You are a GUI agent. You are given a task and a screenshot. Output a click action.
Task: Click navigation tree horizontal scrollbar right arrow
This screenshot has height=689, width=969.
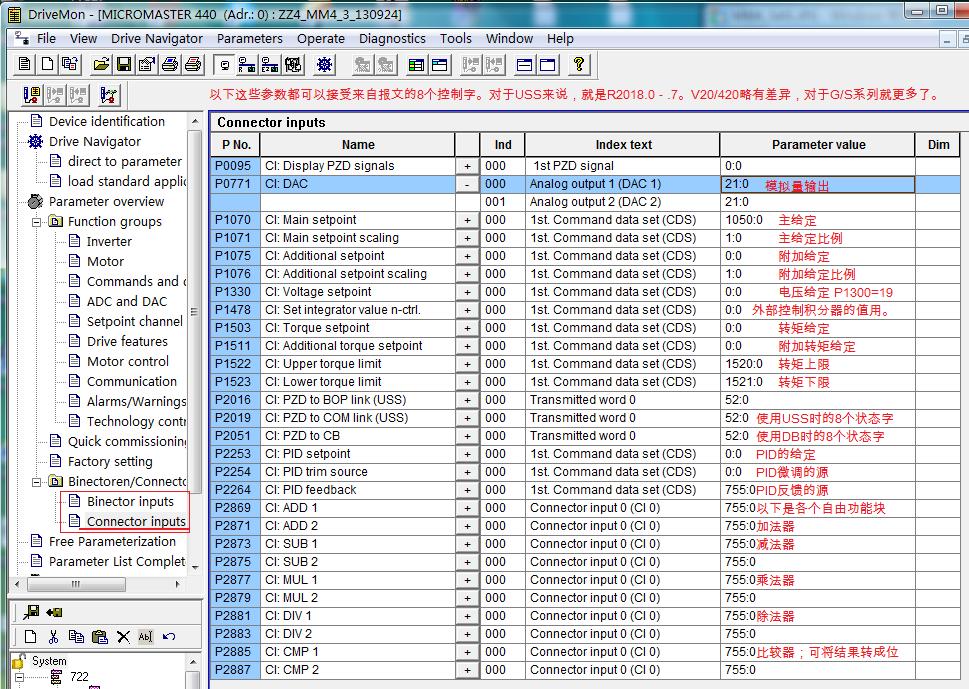[x=178, y=584]
